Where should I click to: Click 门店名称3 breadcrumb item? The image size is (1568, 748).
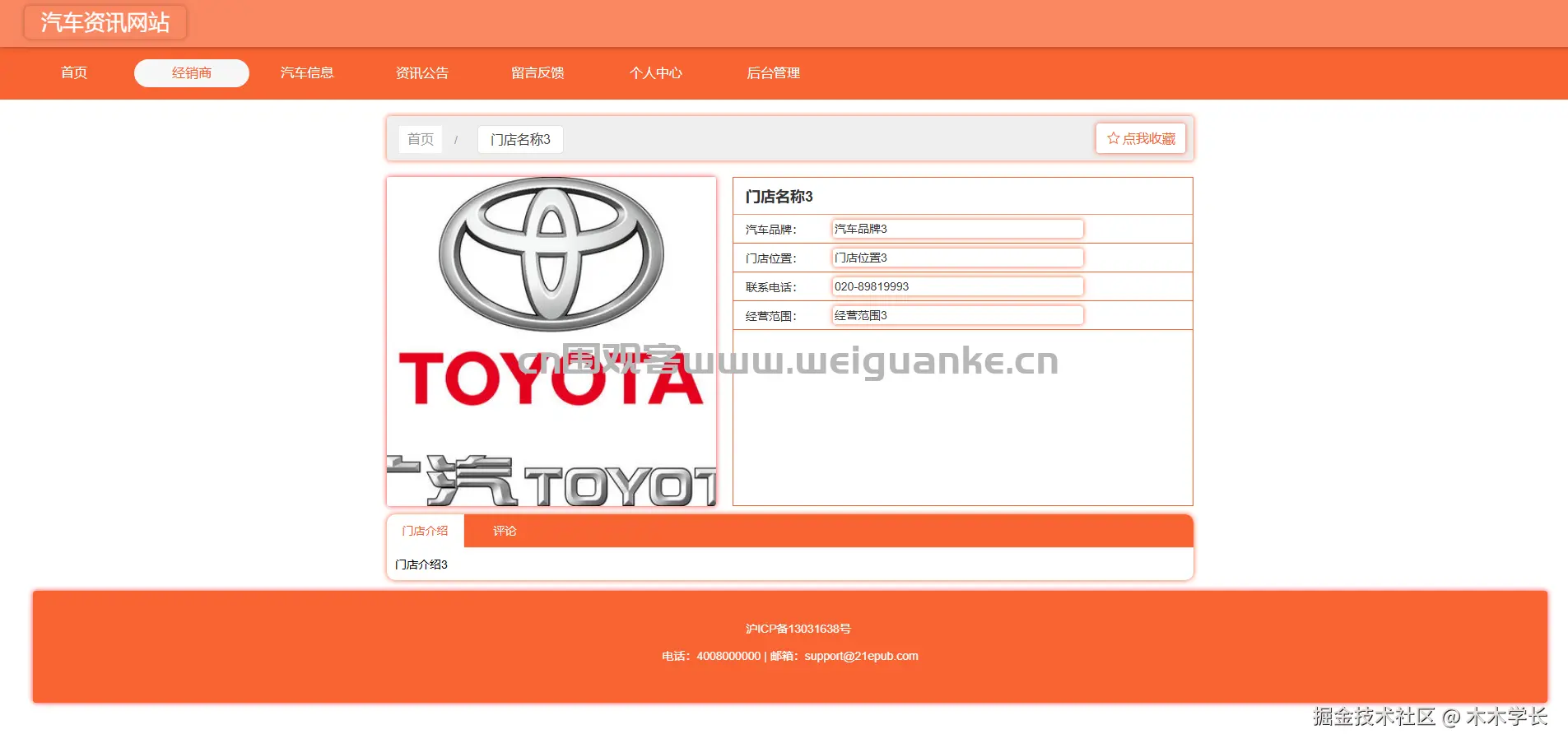[520, 139]
